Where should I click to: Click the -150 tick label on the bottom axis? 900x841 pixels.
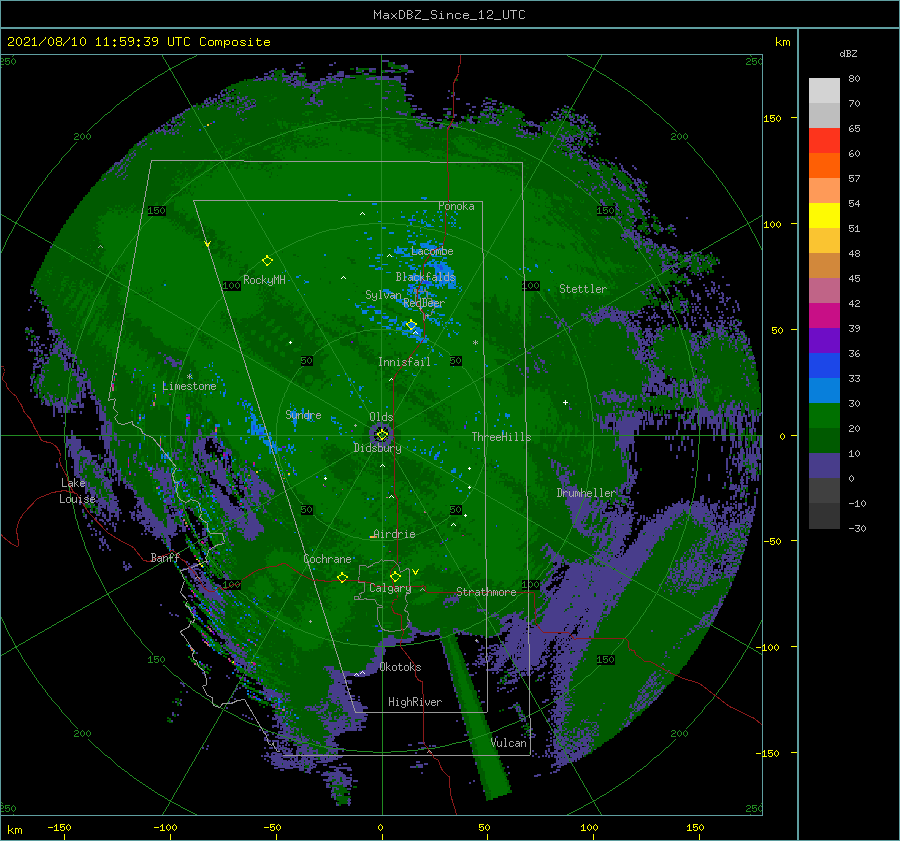59,827
